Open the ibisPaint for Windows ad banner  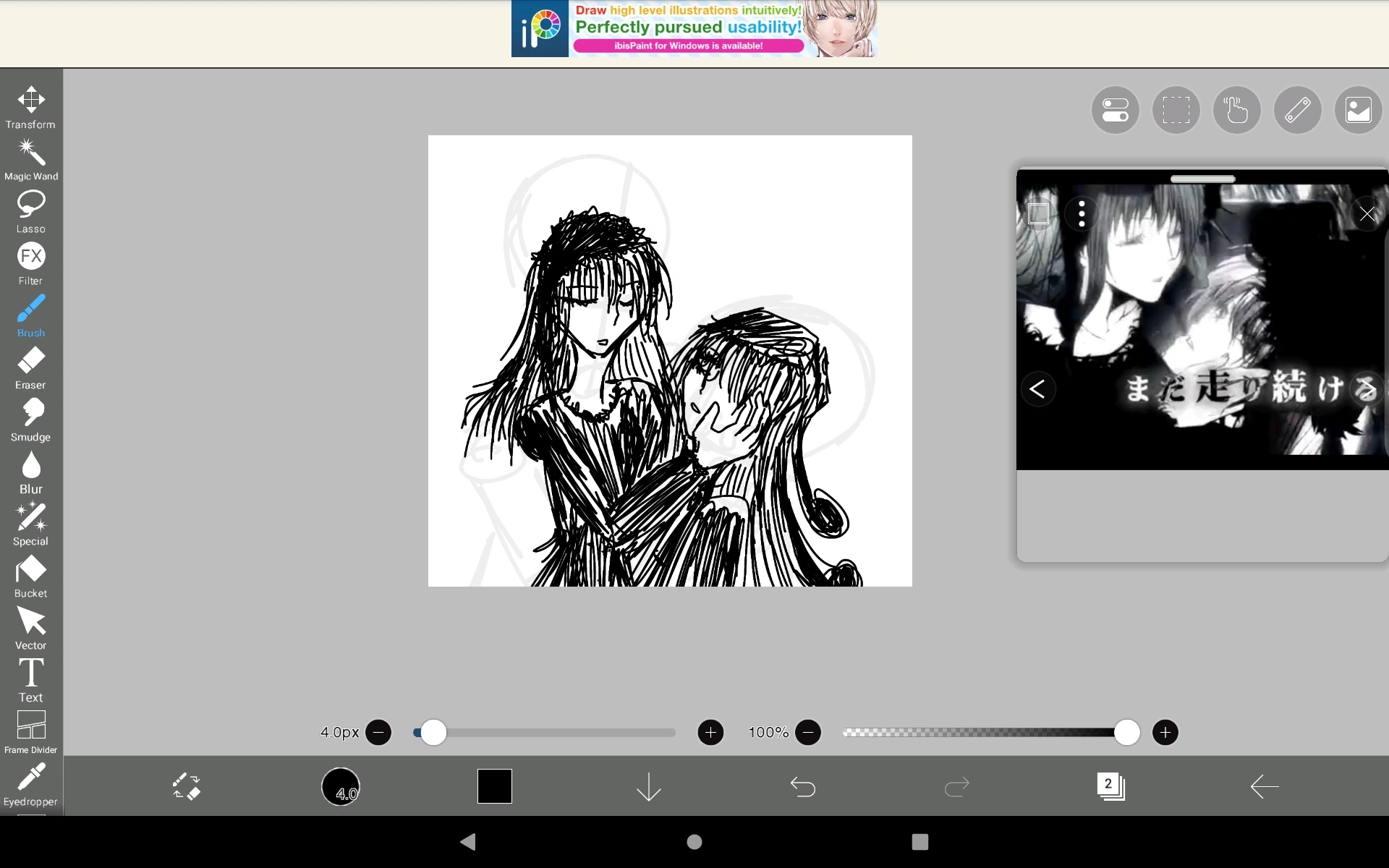coord(694,29)
